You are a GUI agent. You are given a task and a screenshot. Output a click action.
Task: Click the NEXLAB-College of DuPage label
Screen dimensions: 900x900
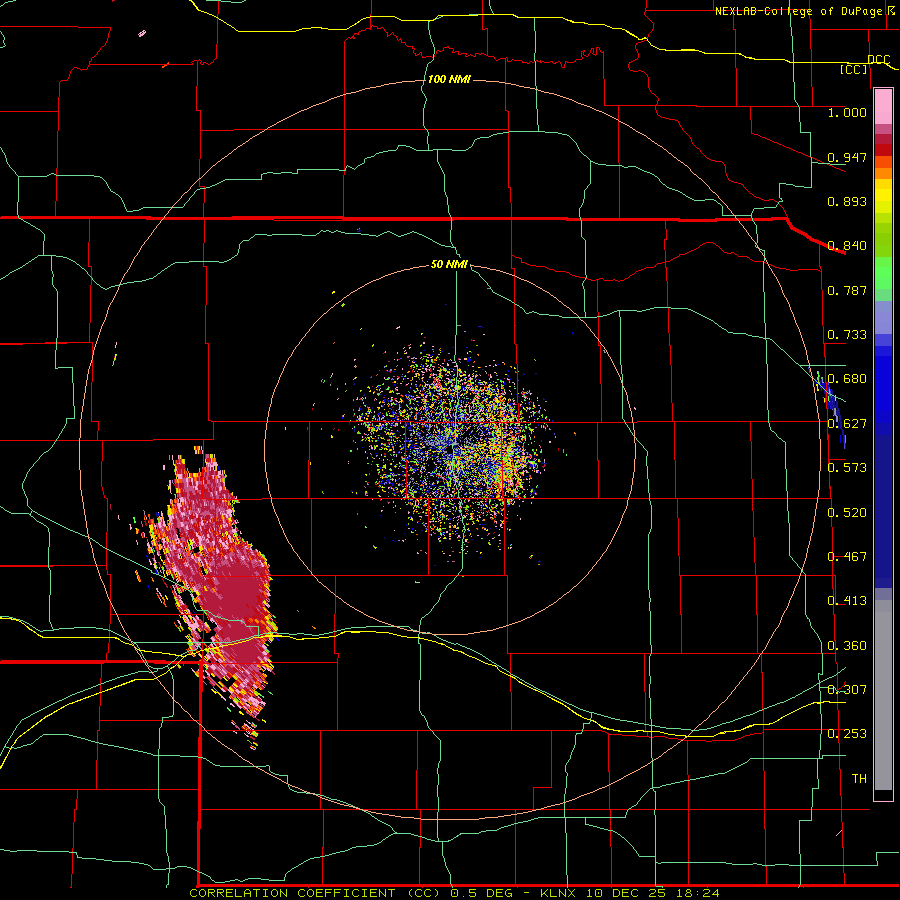[x=799, y=11]
